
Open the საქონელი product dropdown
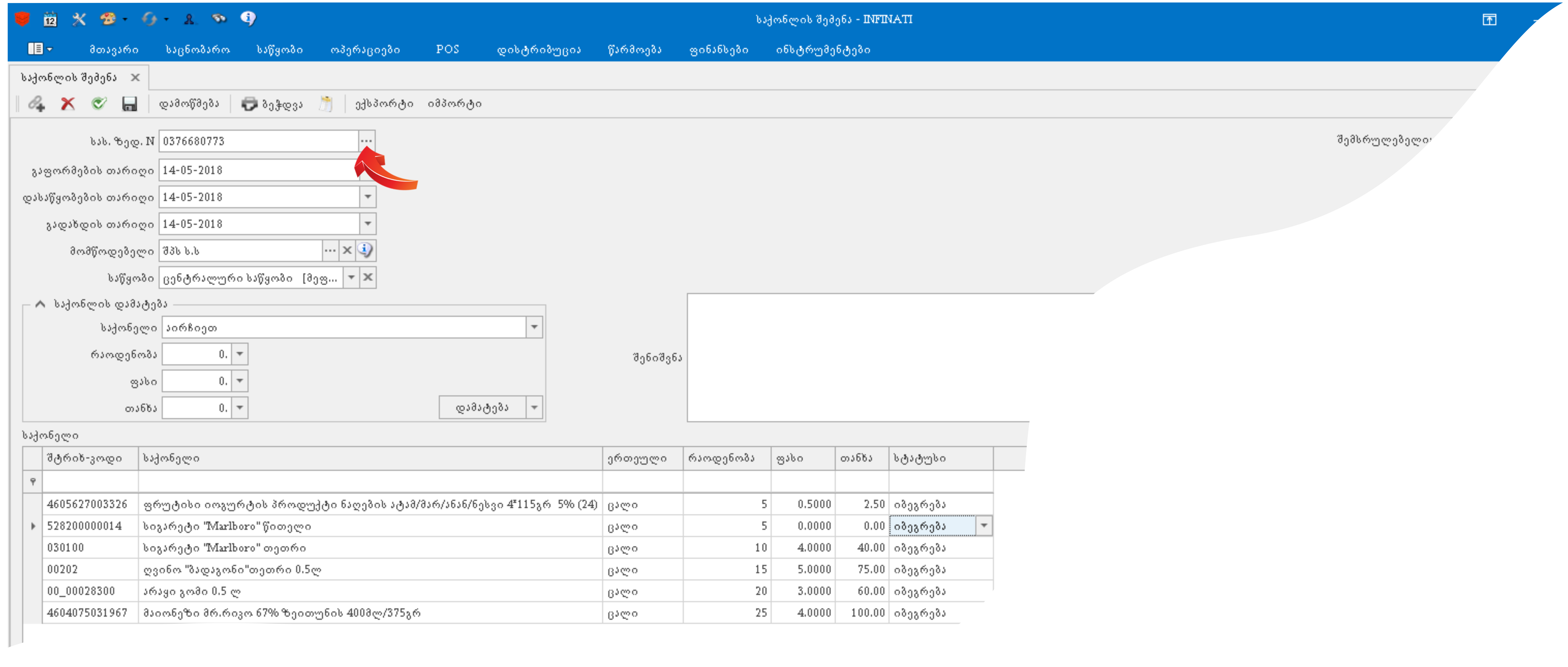pyautogui.click(x=534, y=327)
